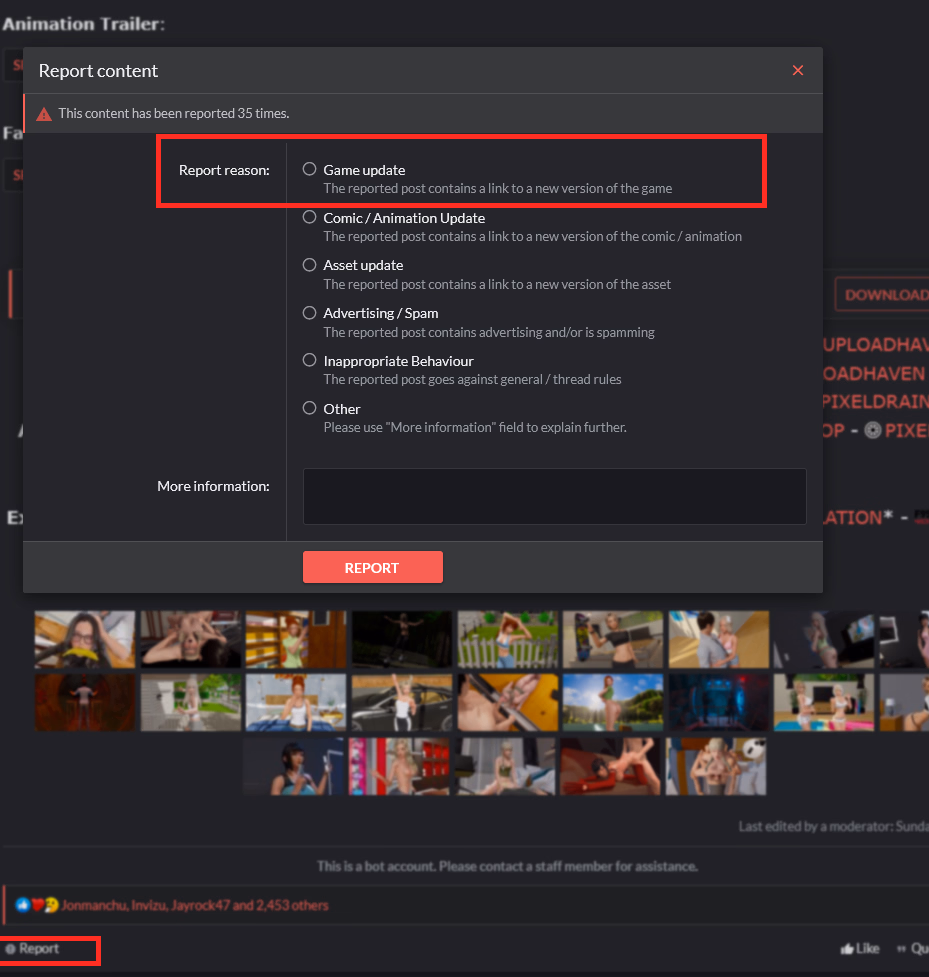Open Jayrock47's profile link

click(x=200, y=905)
